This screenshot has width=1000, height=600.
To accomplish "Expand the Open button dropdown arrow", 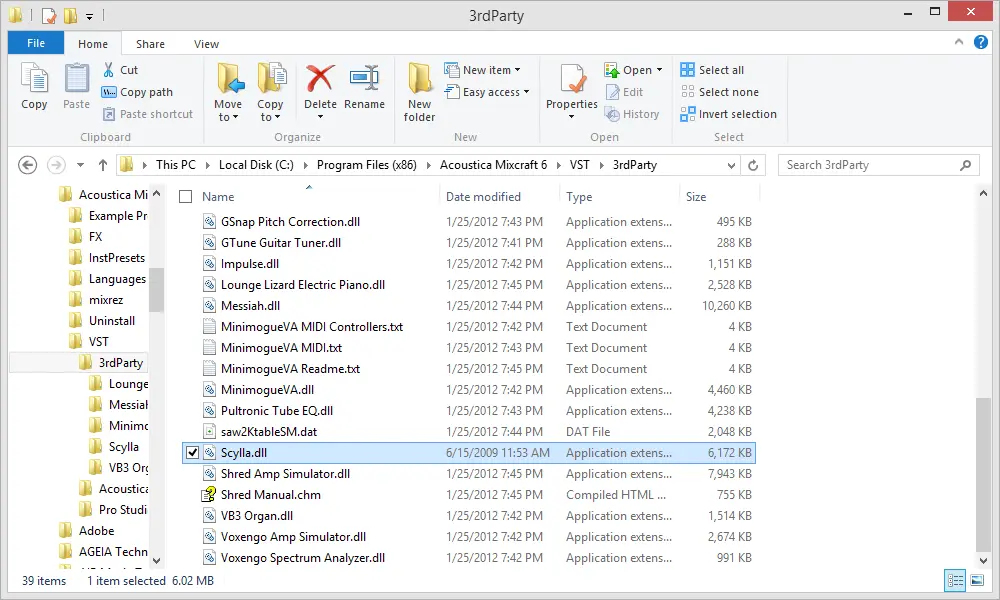I will pyautogui.click(x=659, y=70).
